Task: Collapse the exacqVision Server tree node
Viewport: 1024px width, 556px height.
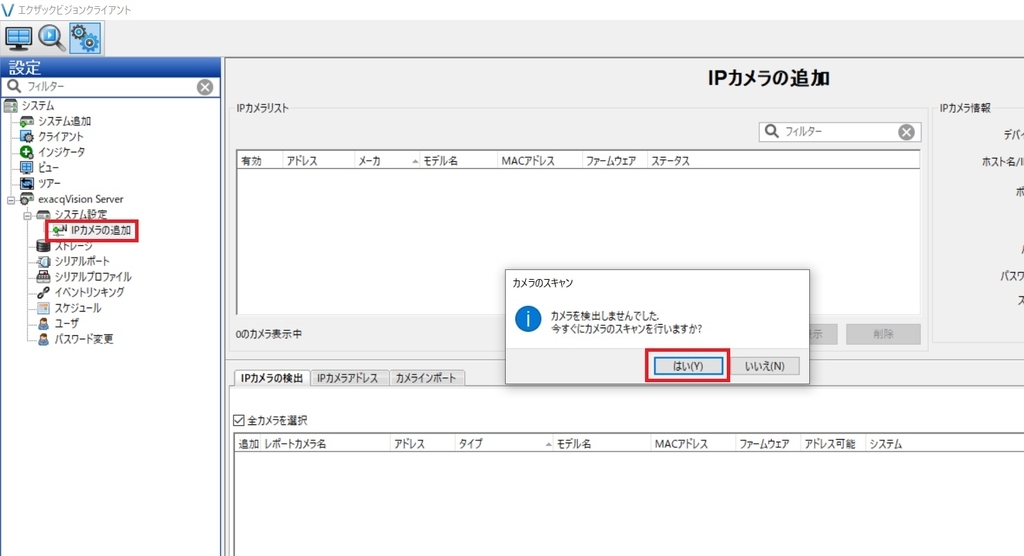Action: pyautogui.click(x=11, y=200)
